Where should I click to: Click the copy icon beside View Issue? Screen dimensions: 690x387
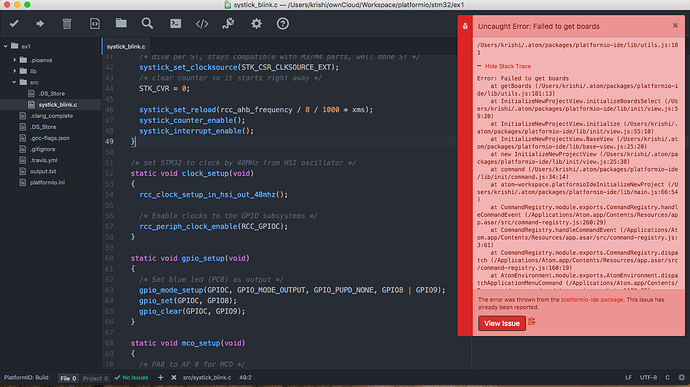532,322
